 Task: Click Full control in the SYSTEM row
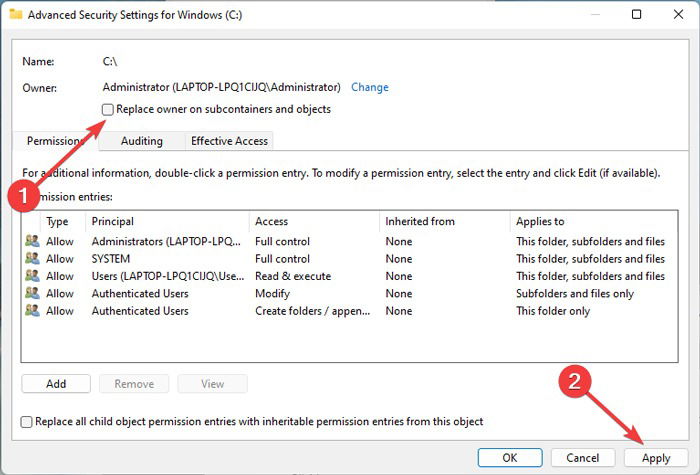point(282,259)
